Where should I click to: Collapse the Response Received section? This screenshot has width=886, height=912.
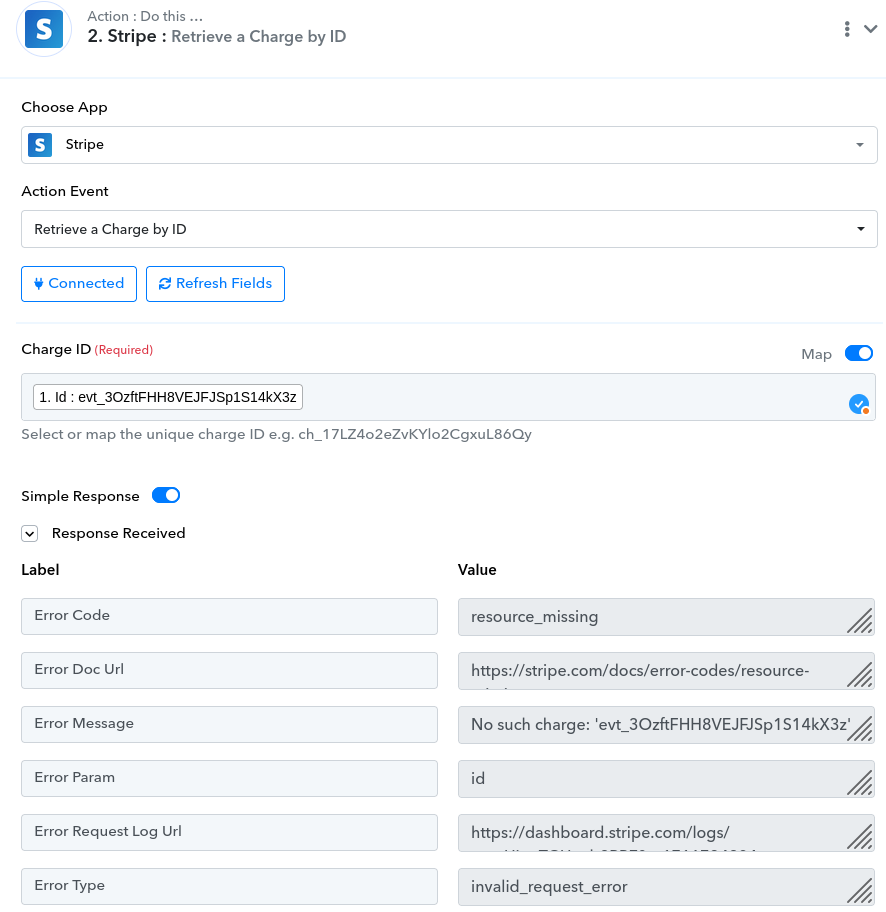(30, 533)
